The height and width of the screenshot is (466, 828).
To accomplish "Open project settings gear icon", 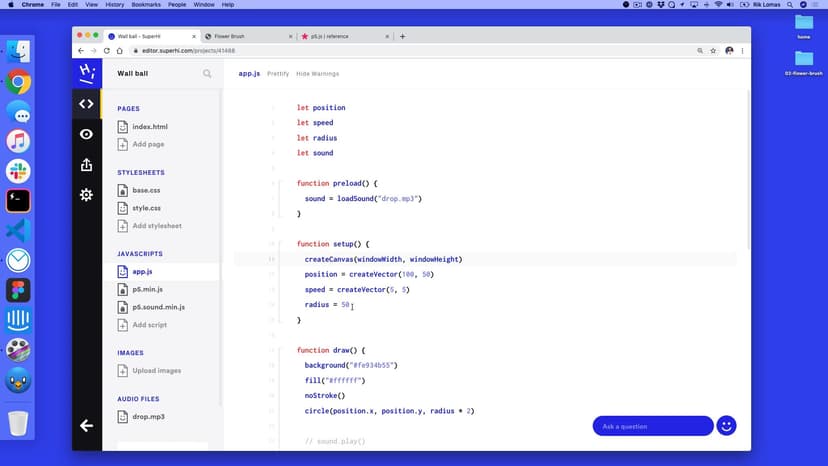I will click(x=86, y=195).
